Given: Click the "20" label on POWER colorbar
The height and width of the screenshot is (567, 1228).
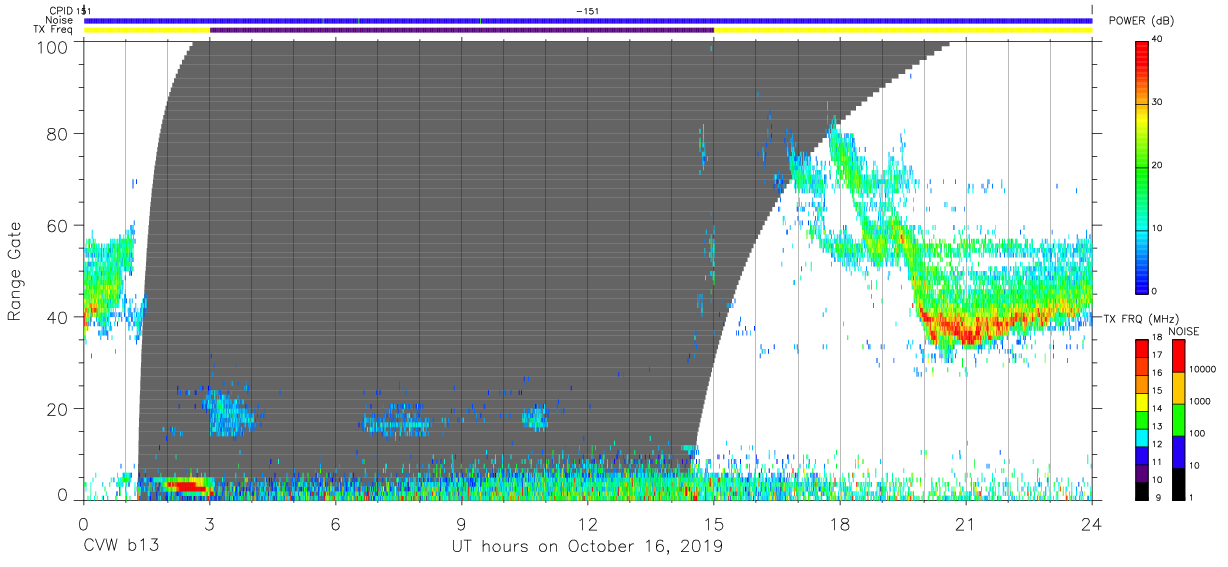Looking at the screenshot, I should (1156, 166).
